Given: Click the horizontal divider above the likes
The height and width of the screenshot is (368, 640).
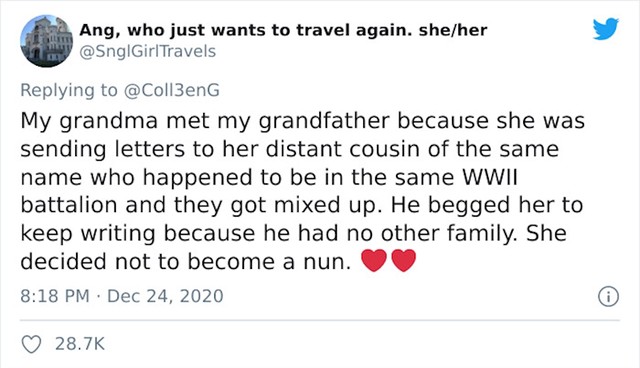Looking at the screenshot, I should coord(320,320).
